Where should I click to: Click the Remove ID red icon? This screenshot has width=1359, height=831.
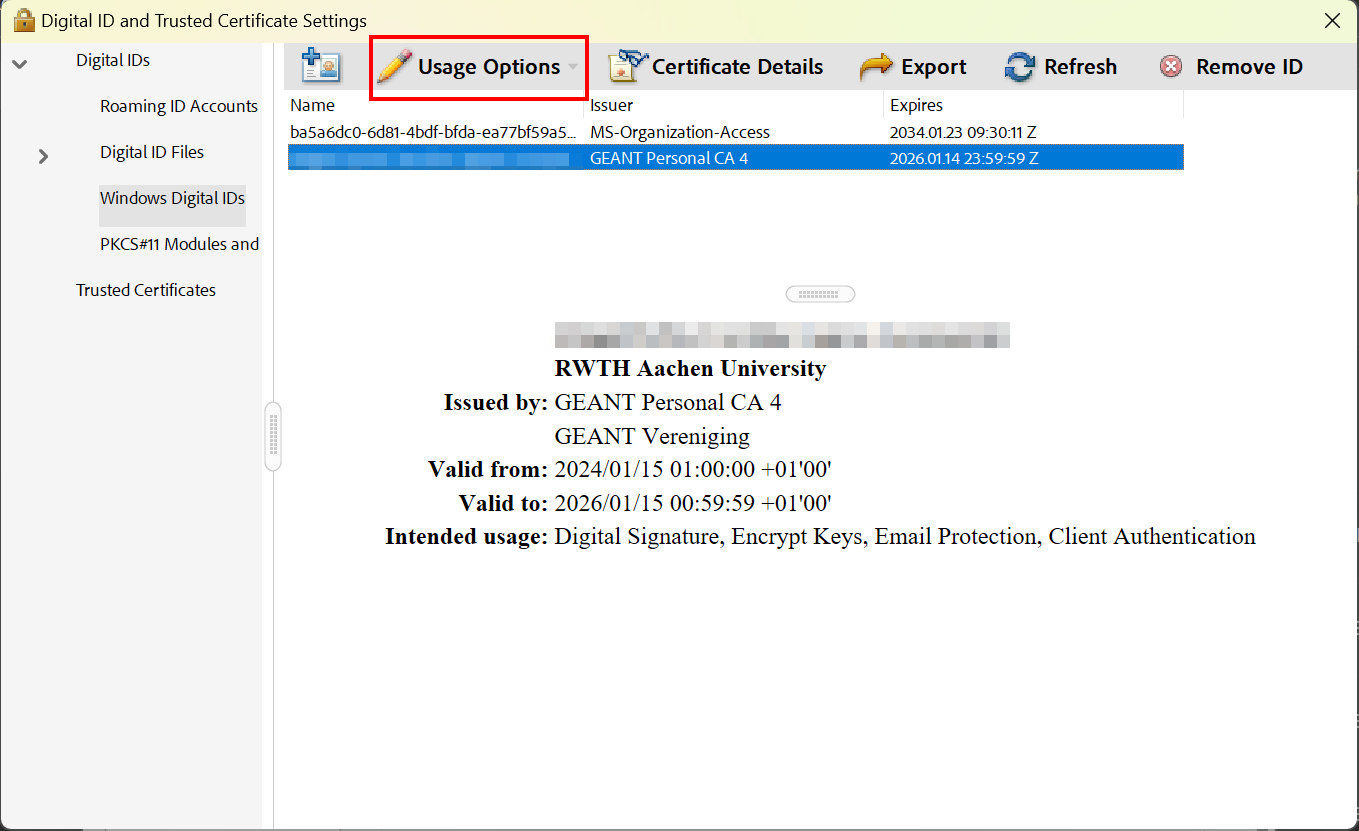click(x=1170, y=66)
